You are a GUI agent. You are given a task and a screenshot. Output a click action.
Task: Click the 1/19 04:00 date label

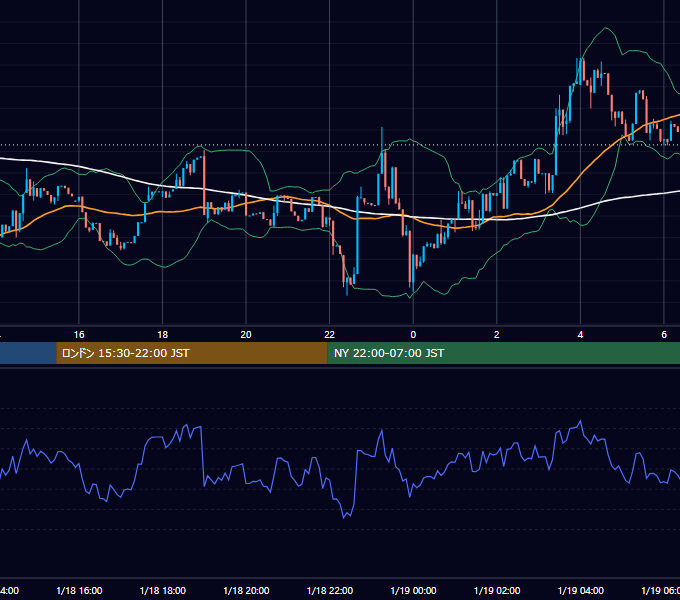(x=581, y=590)
